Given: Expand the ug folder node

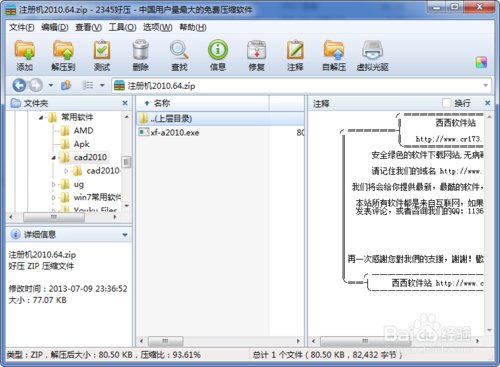Looking at the screenshot, I should click(54, 184).
